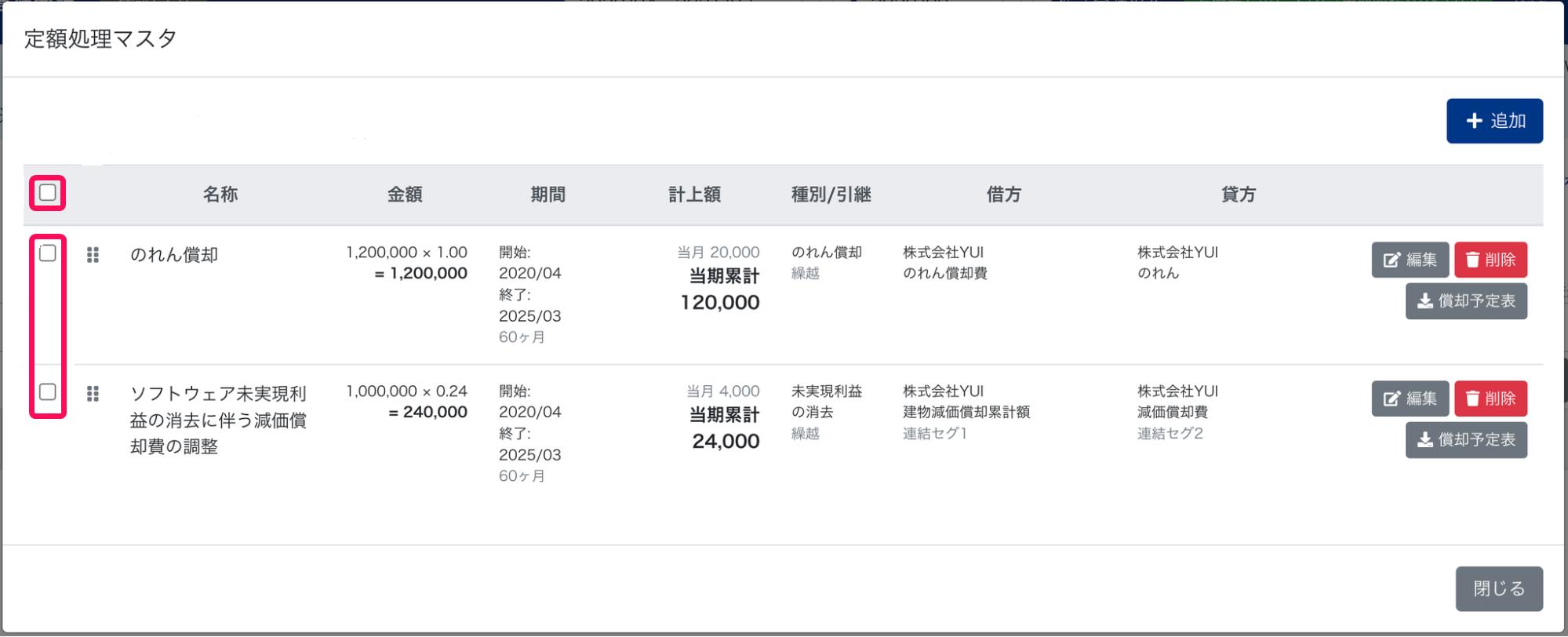This screenshot has width=1568, height=637.
Task: Toggle the select-all checkbox in table header
Action: (x=48, y=193)
